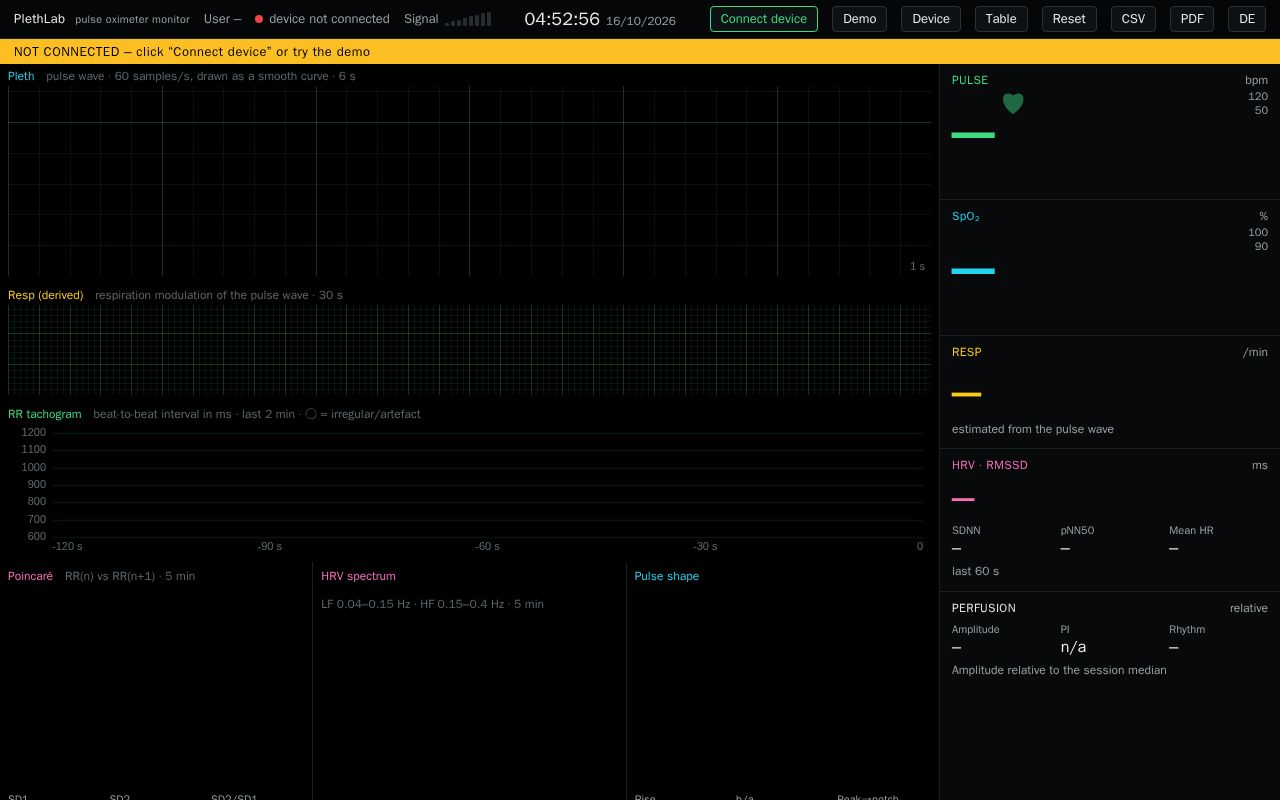Click the "Pulse shape" panel title
The height and width of the screenshot is (800, 1280).
click(667, 576)
